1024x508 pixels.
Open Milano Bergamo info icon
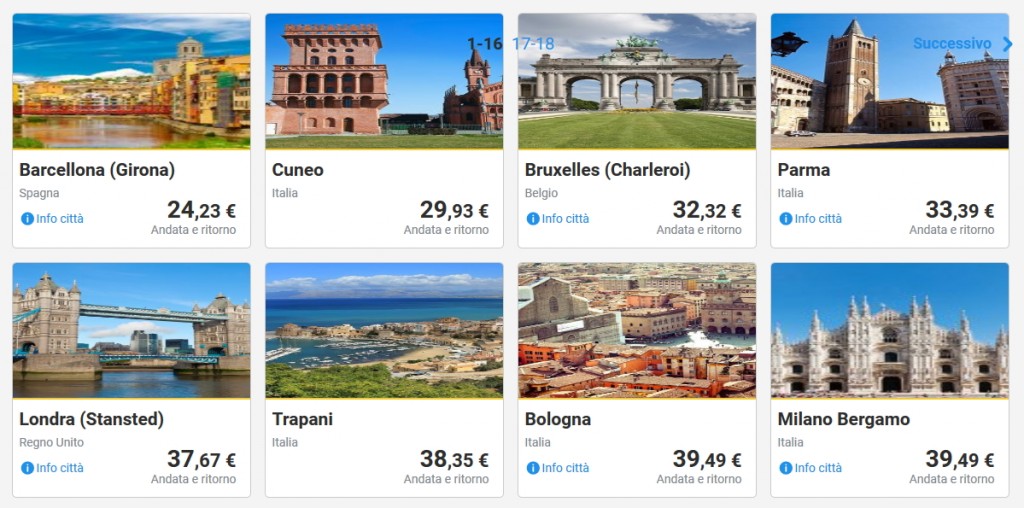pos(786,468)
